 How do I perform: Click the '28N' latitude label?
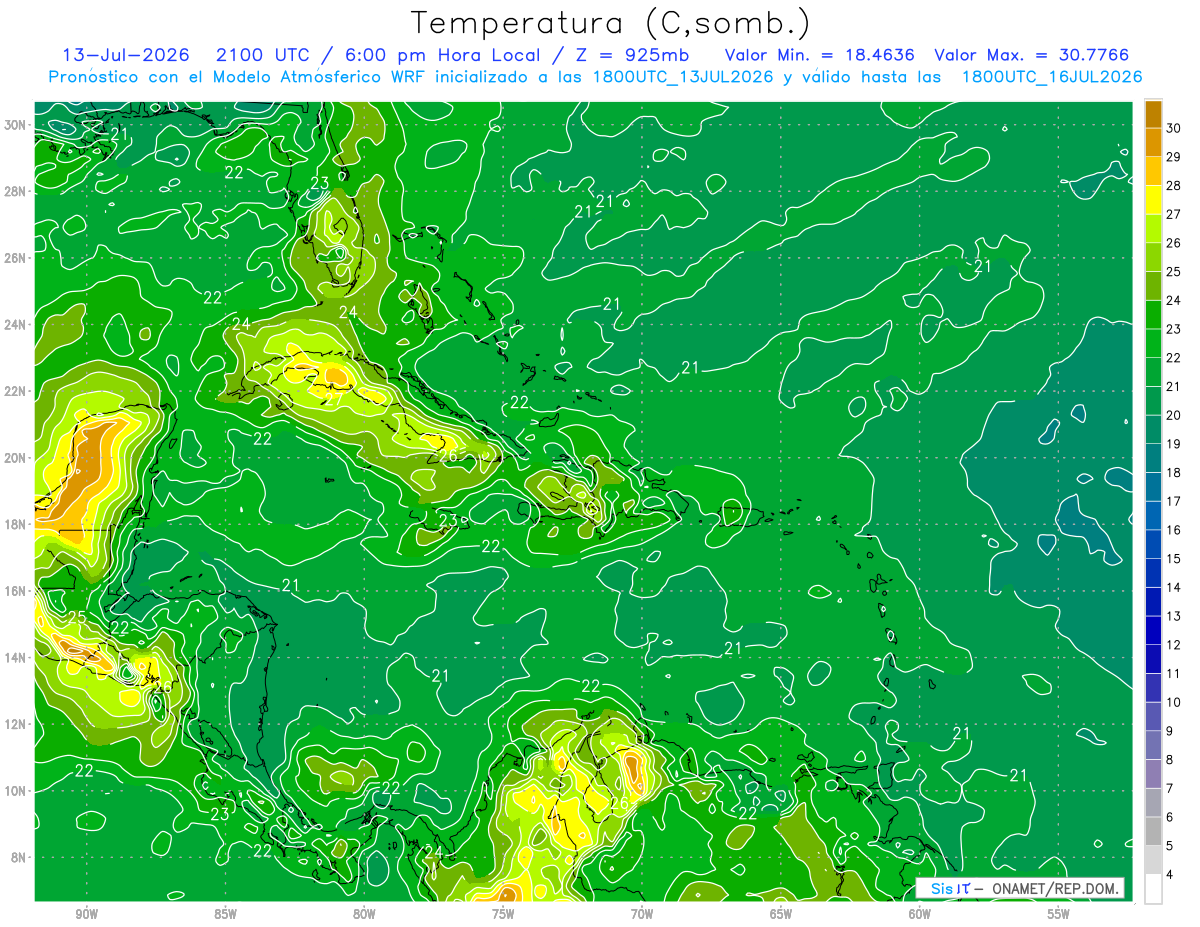tap(15, 191)
